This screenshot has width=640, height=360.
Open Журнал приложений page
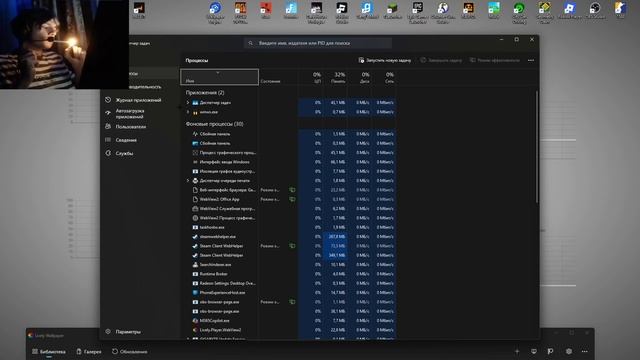click(138, 100)
